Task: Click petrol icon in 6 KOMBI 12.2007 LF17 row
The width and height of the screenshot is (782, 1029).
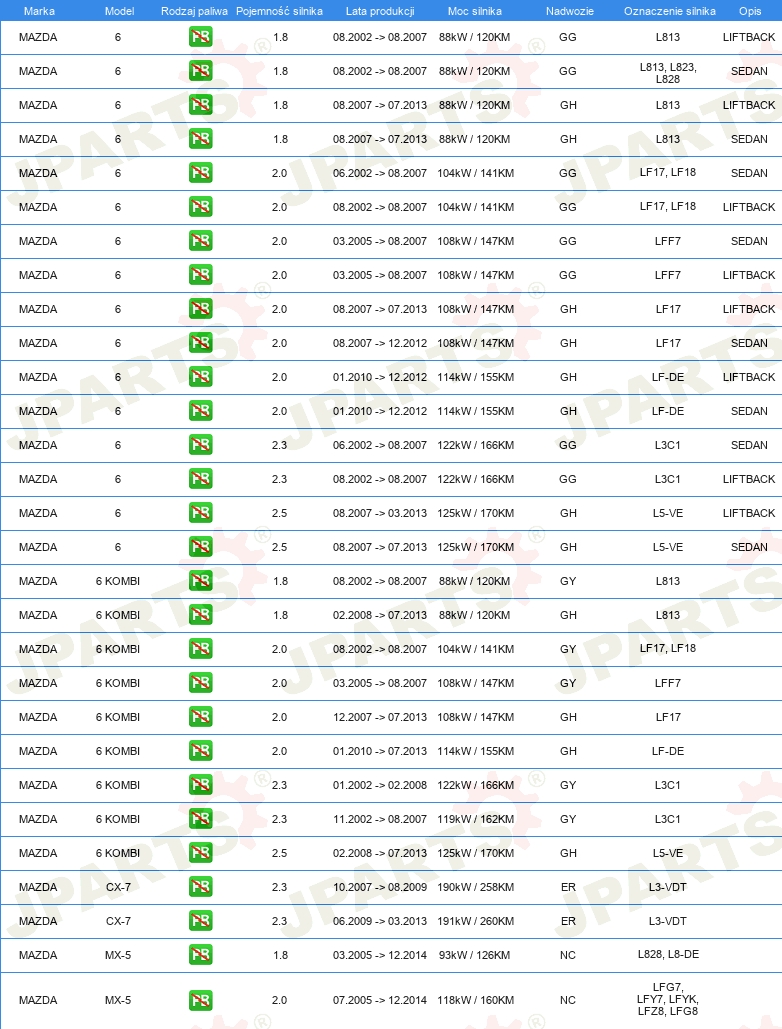Action: click(x=200, y=717)
